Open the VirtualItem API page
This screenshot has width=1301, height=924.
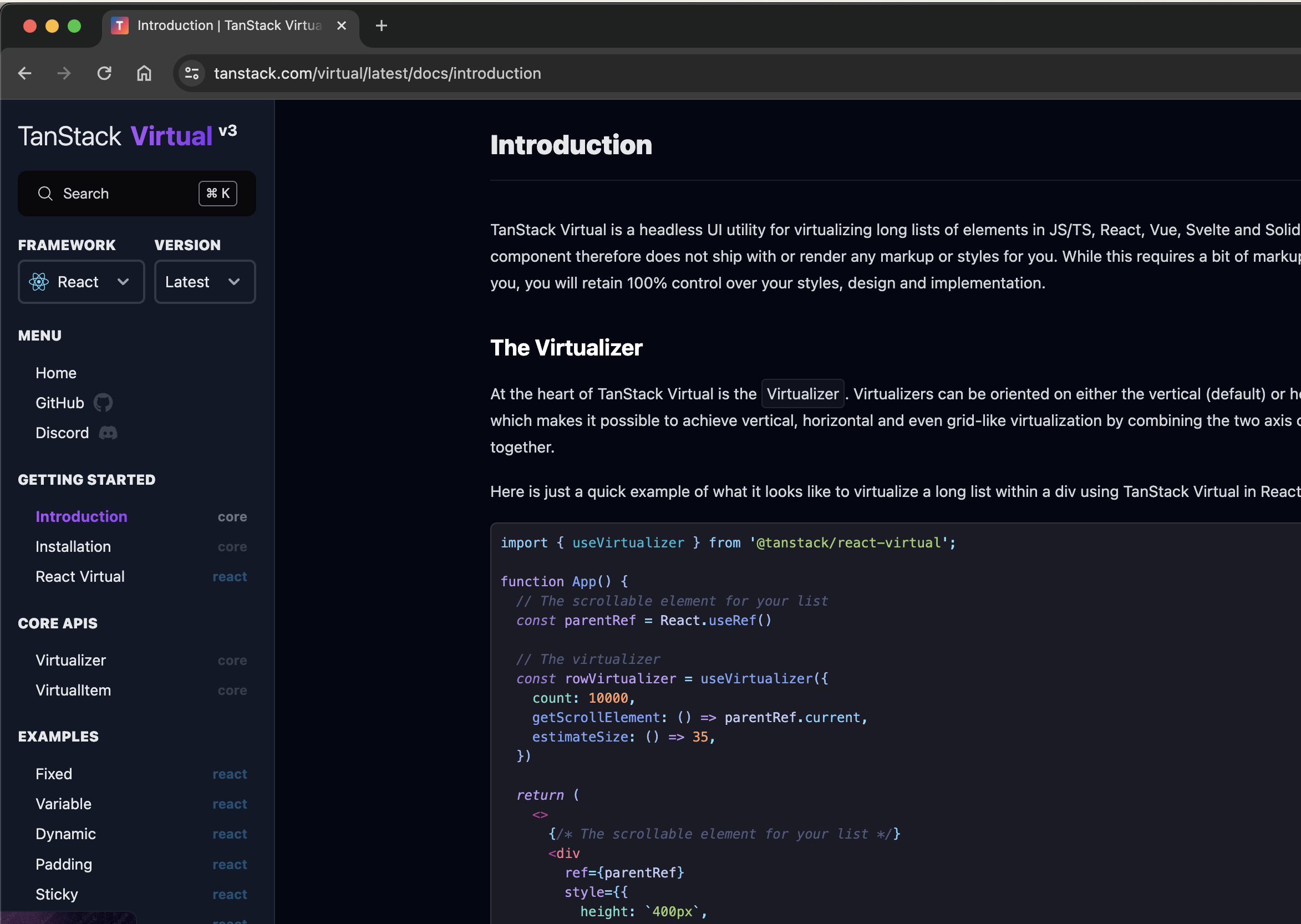[73, 691]
